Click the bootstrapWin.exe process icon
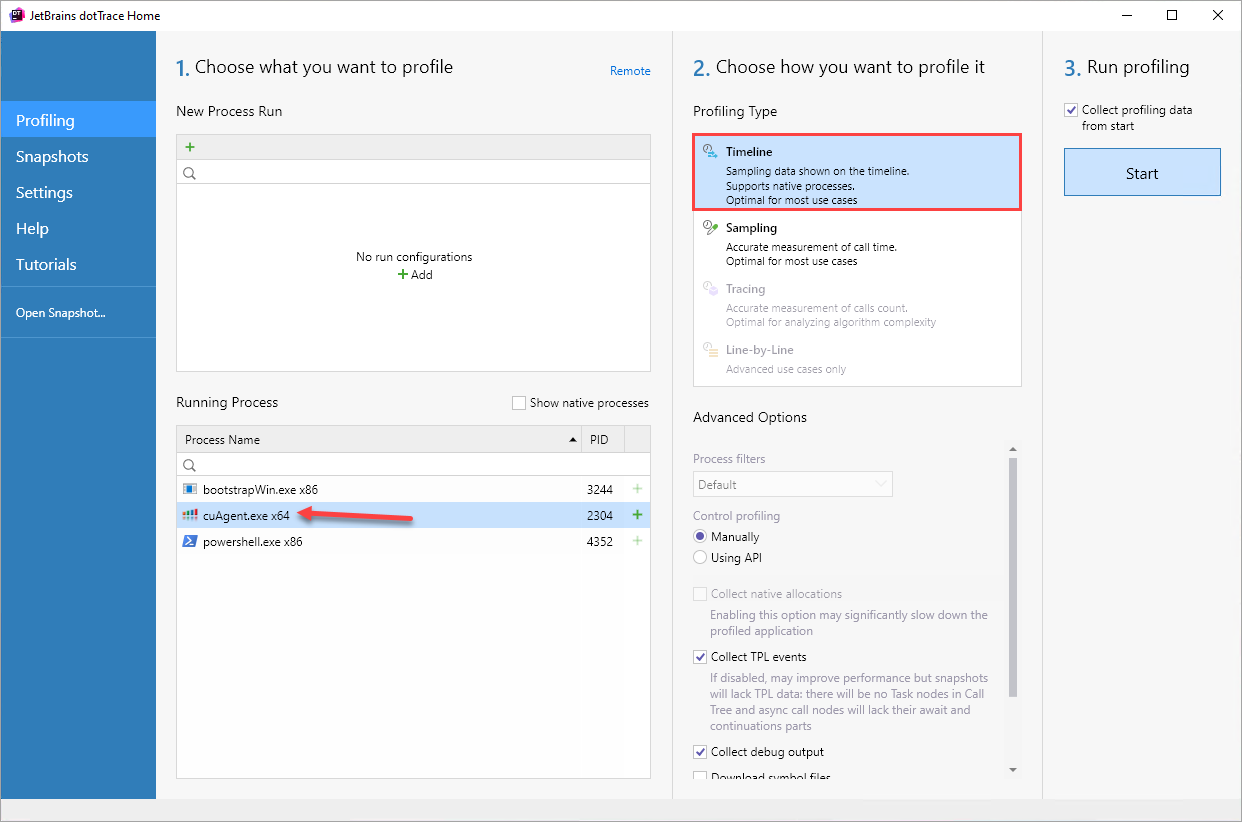This screenshot has height=822, width=1242. [190, 489]
